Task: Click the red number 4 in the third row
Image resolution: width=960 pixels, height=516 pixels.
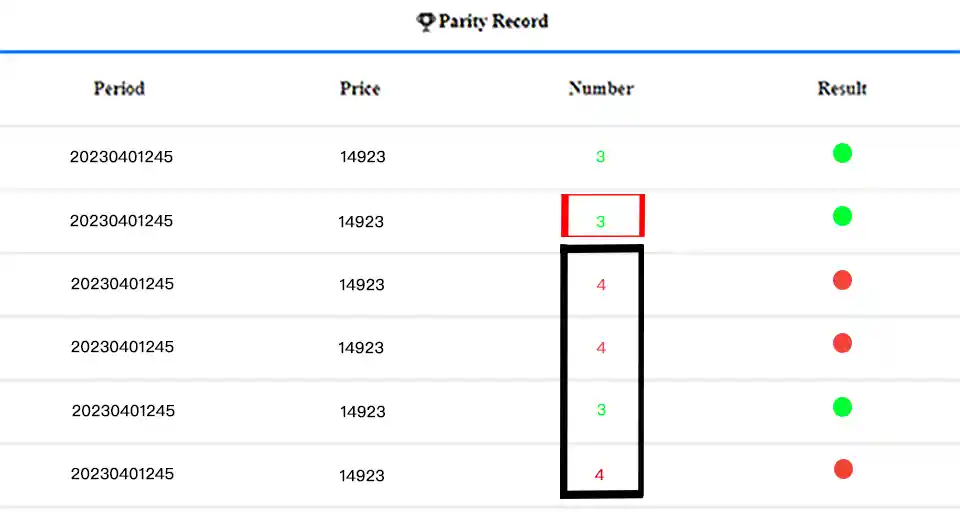Action: click(x=601, y=285)
